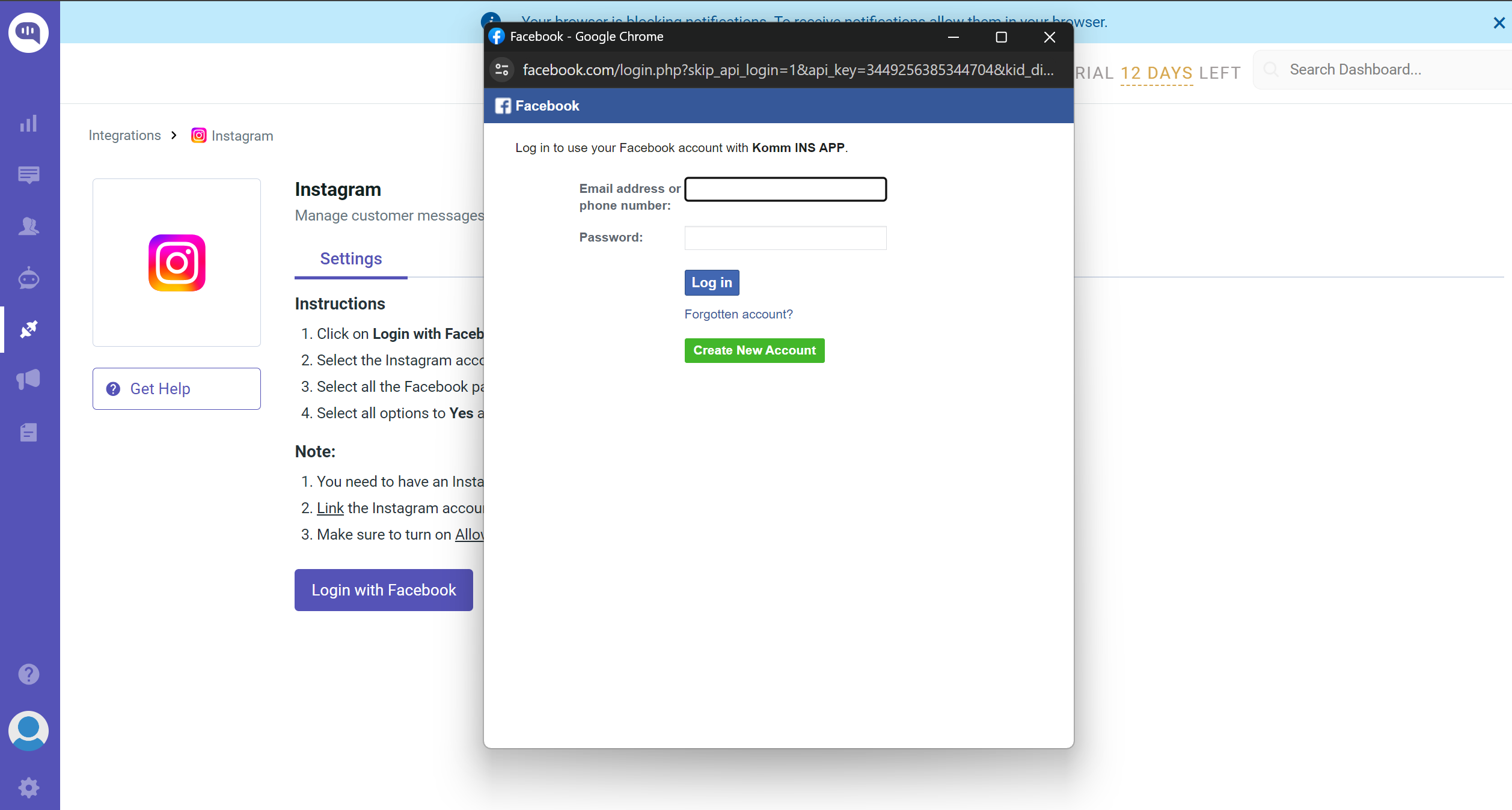Click the Facebook logo icon in dialog header
This screenshot has height=810, width=1512.
point(502,105)
